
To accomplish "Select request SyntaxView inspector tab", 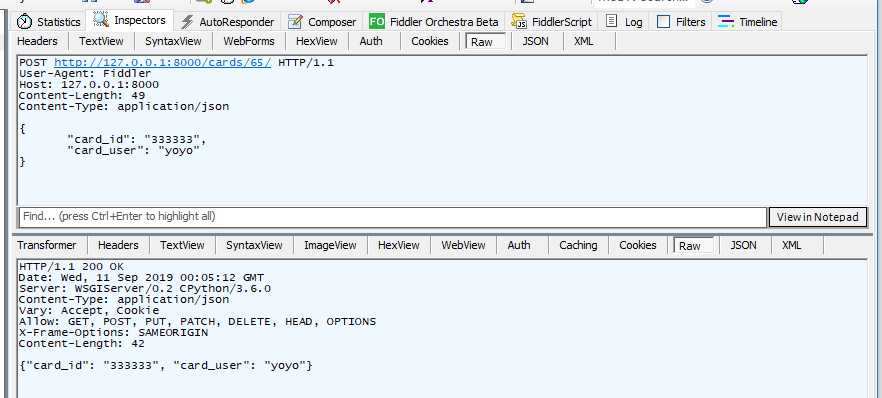I will tap(173, 41).
